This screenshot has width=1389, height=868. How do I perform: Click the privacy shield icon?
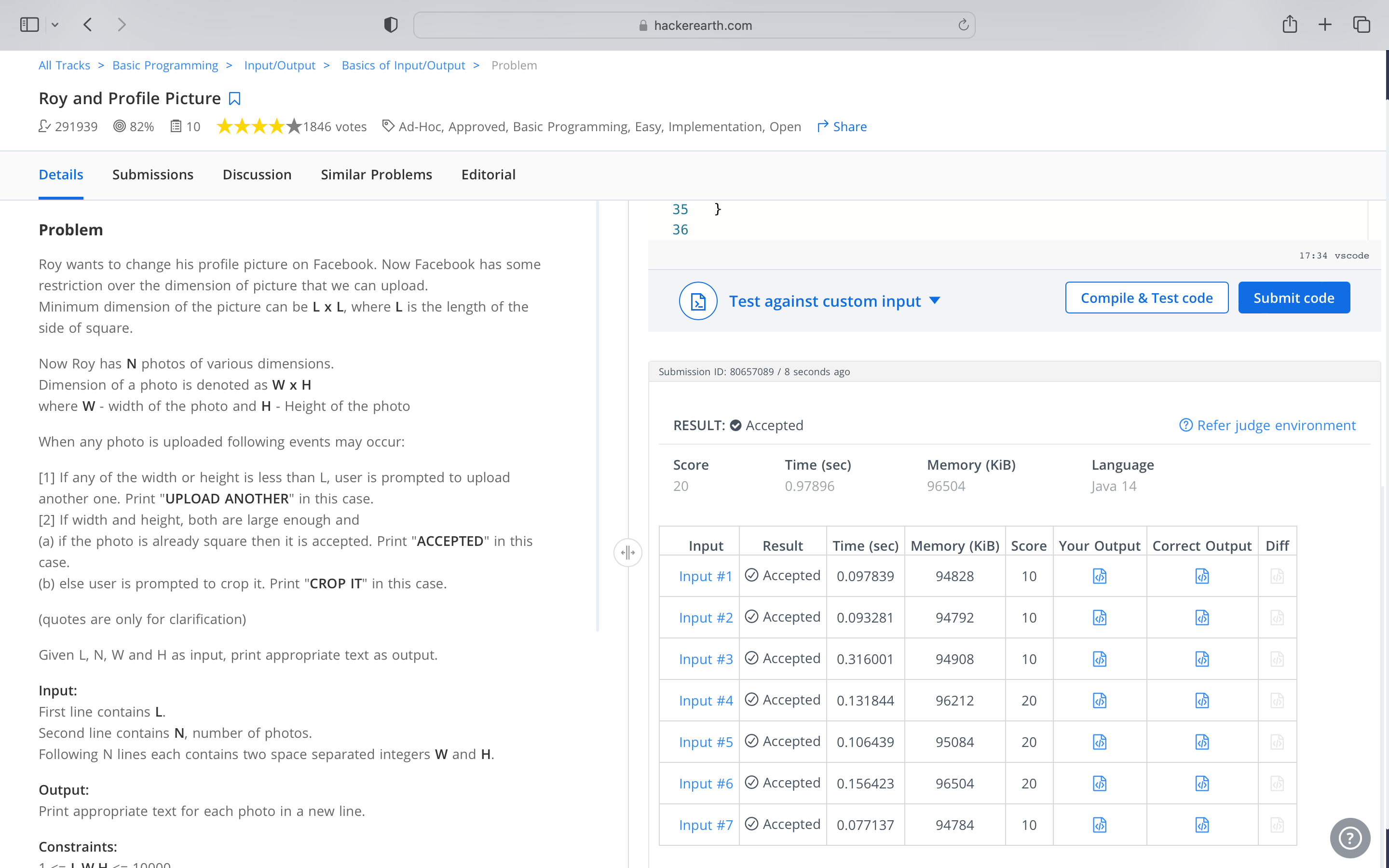coord(390,25)
